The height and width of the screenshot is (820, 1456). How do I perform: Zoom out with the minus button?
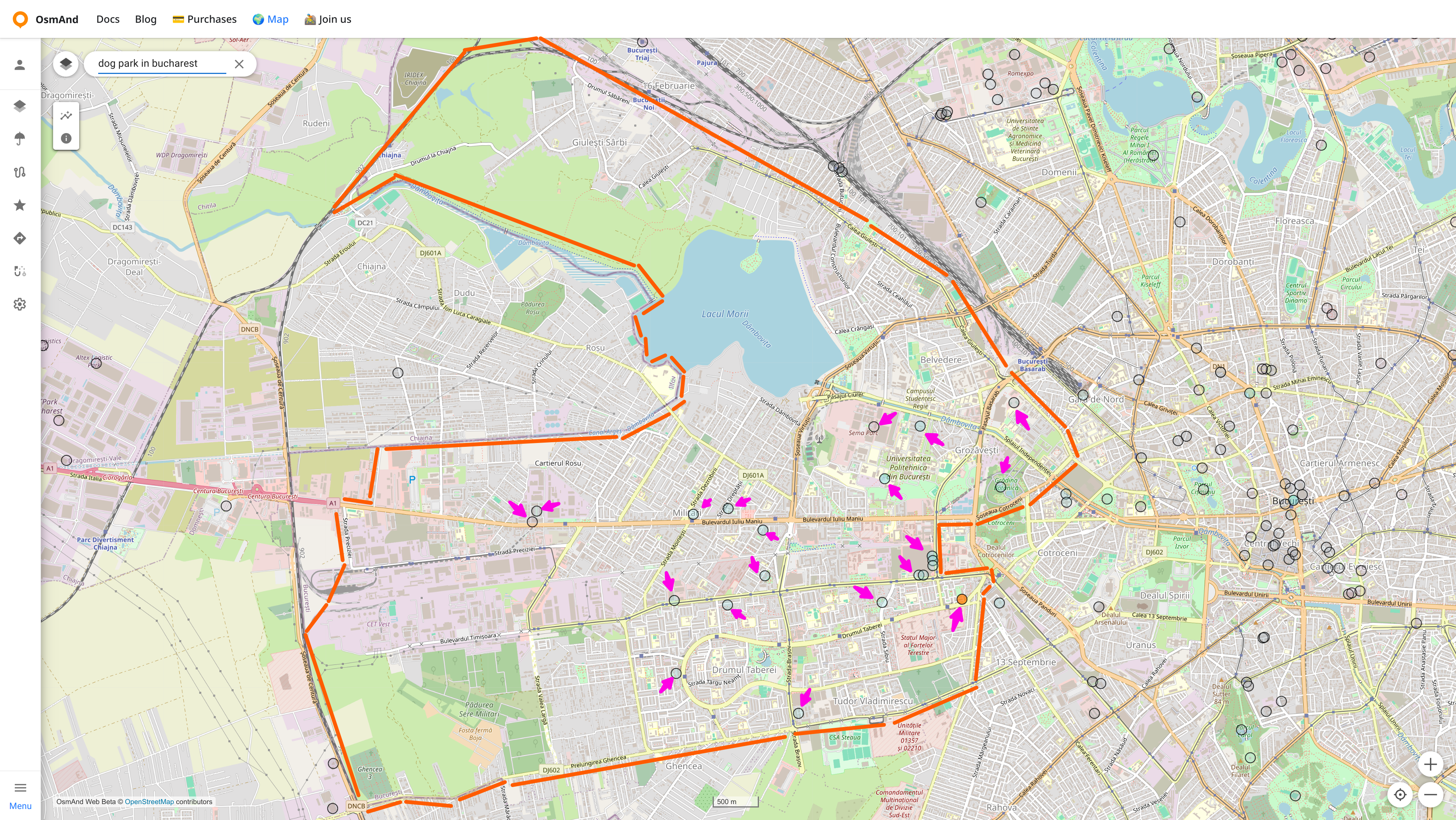(x=1430, y=795)
